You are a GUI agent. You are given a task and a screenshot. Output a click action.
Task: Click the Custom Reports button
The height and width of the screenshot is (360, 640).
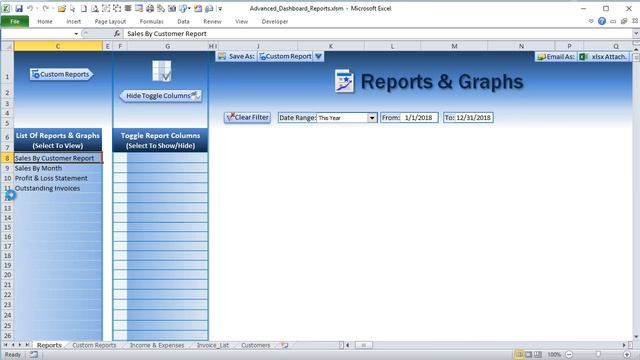coord(62,74)
